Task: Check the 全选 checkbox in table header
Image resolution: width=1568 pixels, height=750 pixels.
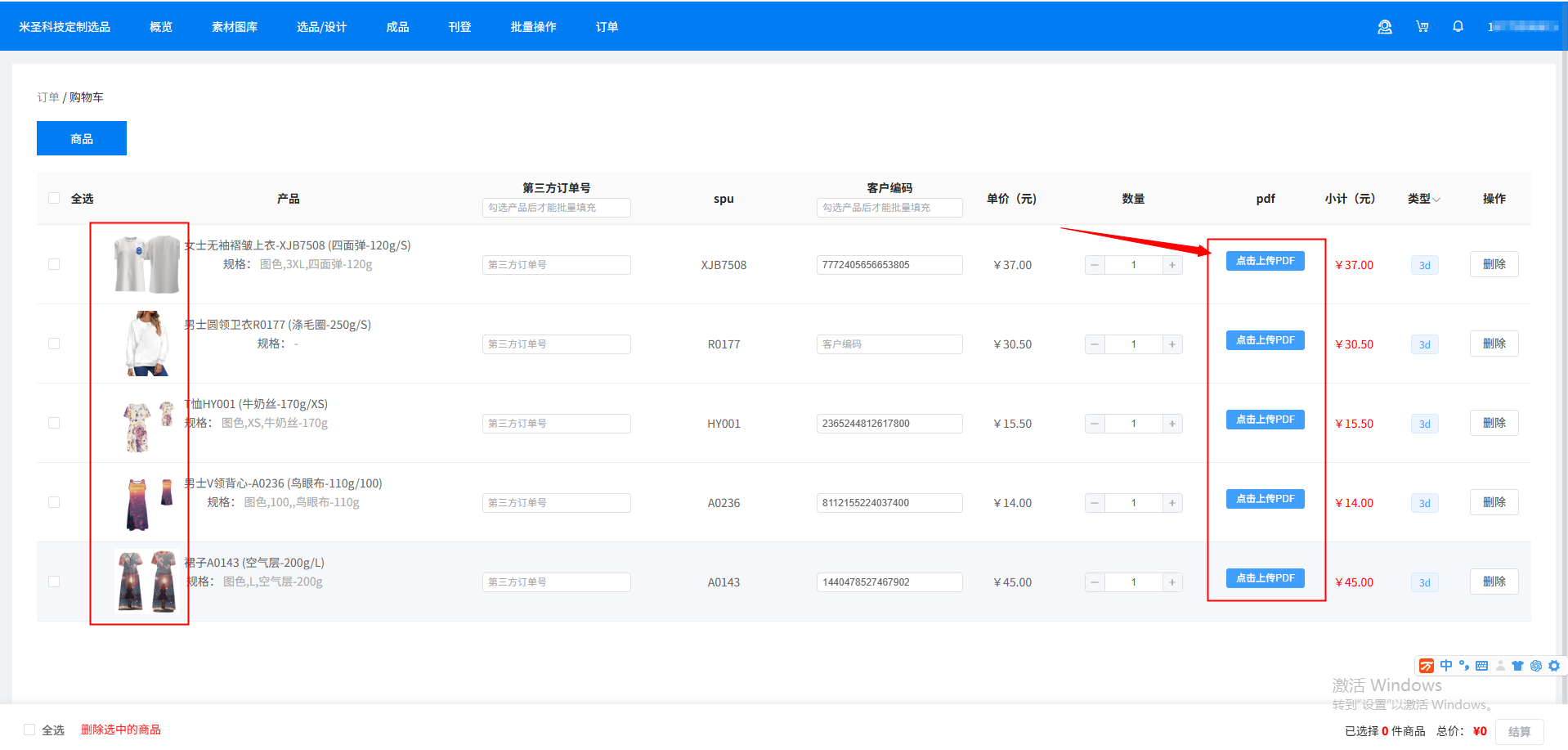Action: 54,198
